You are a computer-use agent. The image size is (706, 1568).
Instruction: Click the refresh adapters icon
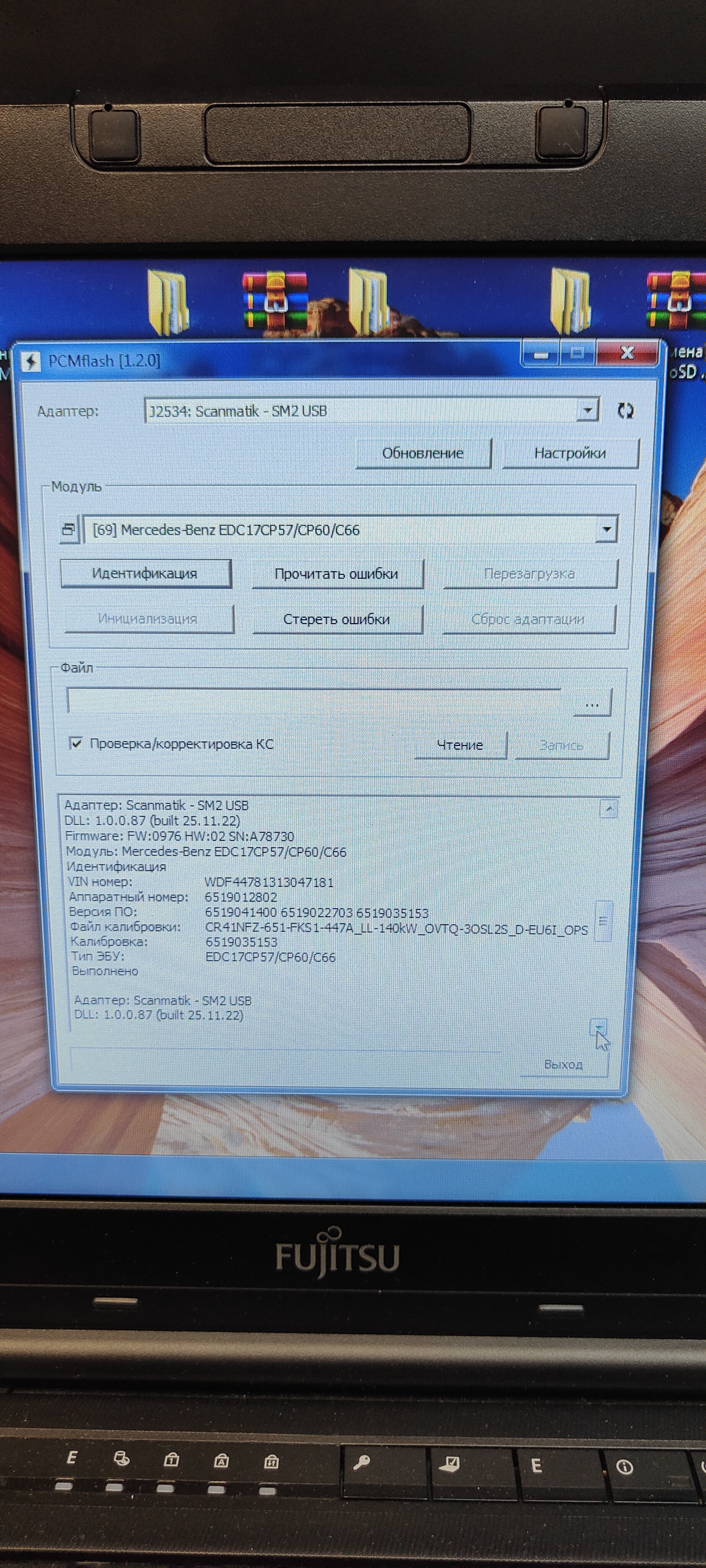(x=625, y=411)
